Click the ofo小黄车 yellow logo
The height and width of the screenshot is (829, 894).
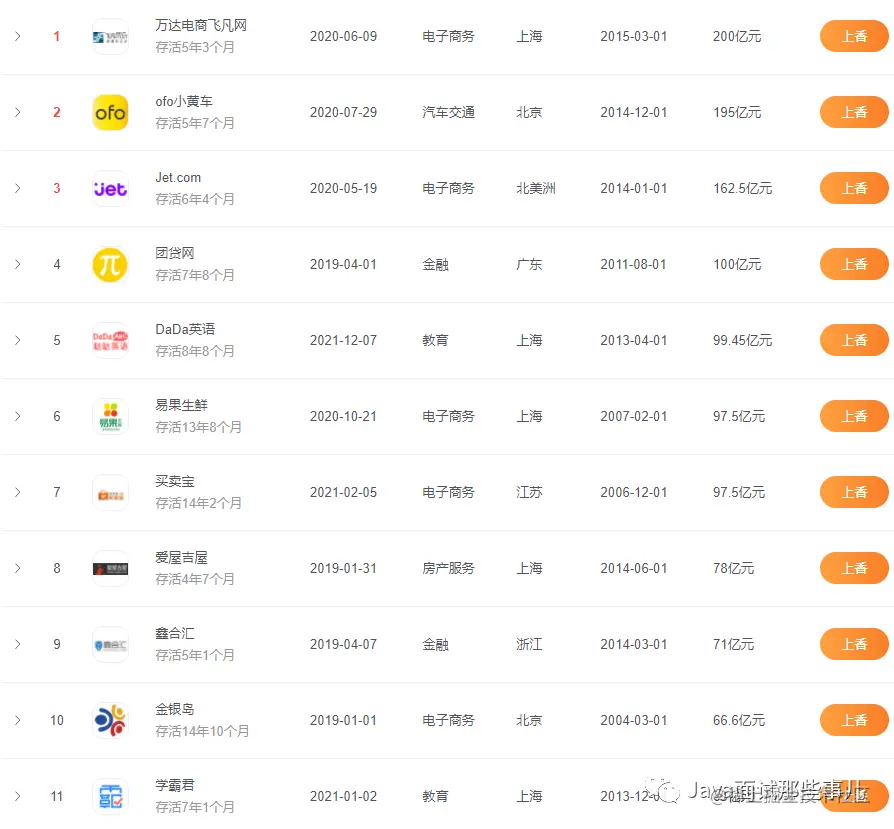110,112
